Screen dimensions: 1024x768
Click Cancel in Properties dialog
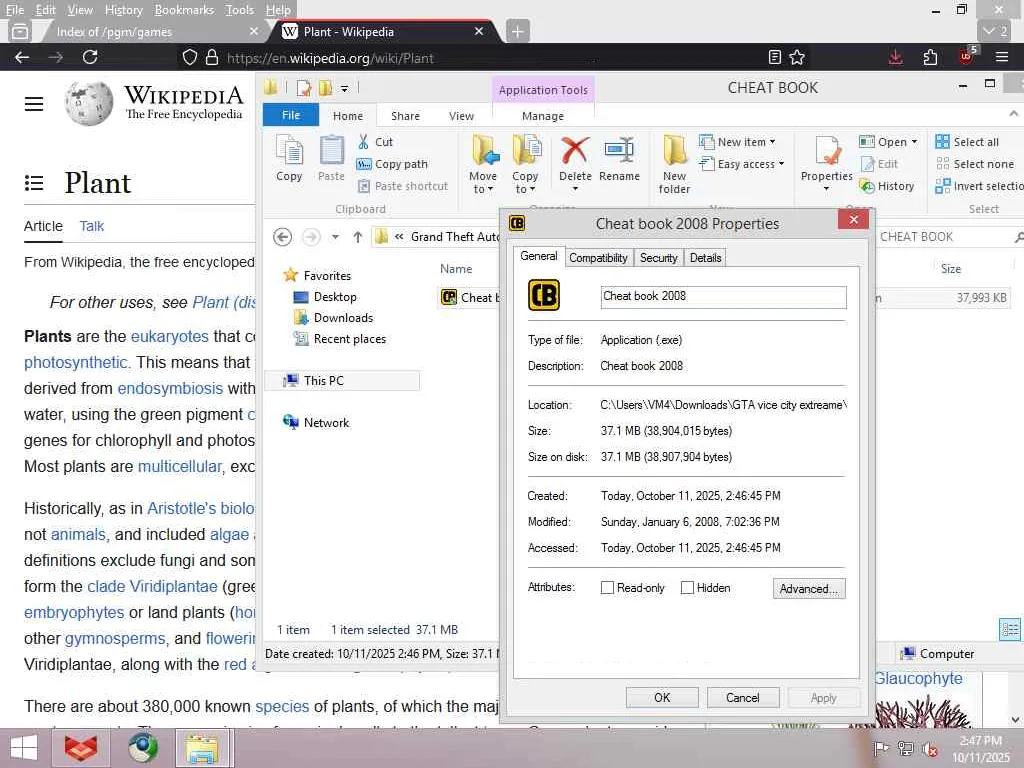[x=743, y=697]
